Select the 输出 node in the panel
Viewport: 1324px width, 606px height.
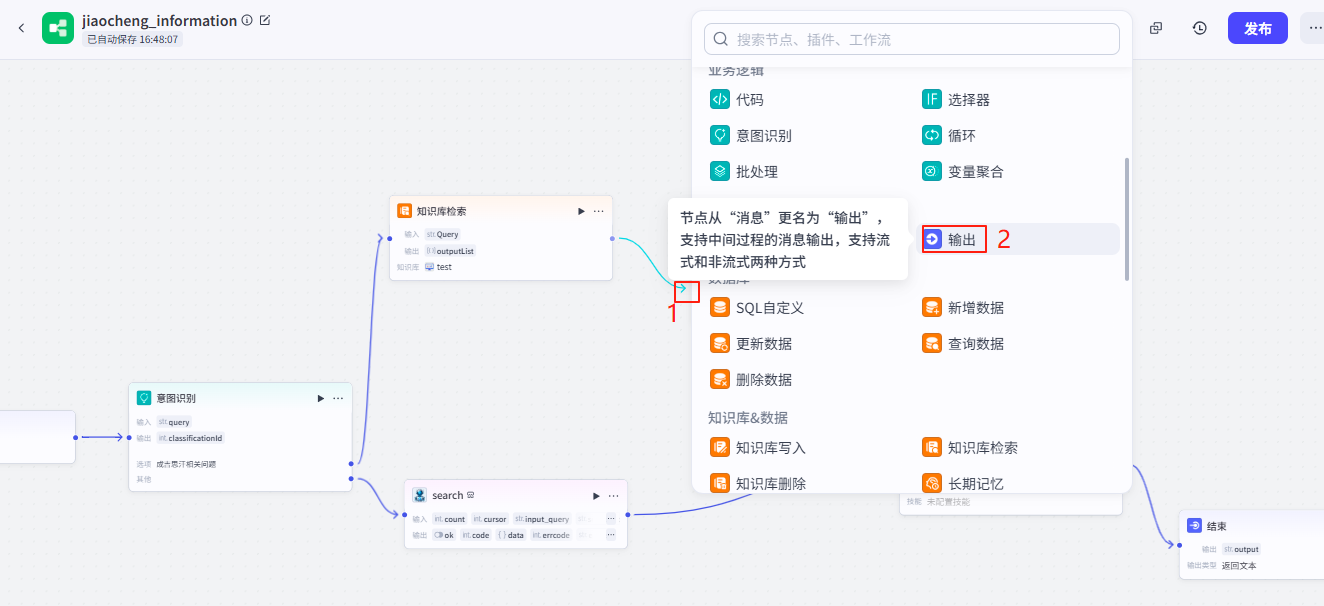pyautogui.click(x=1018, y=239)
